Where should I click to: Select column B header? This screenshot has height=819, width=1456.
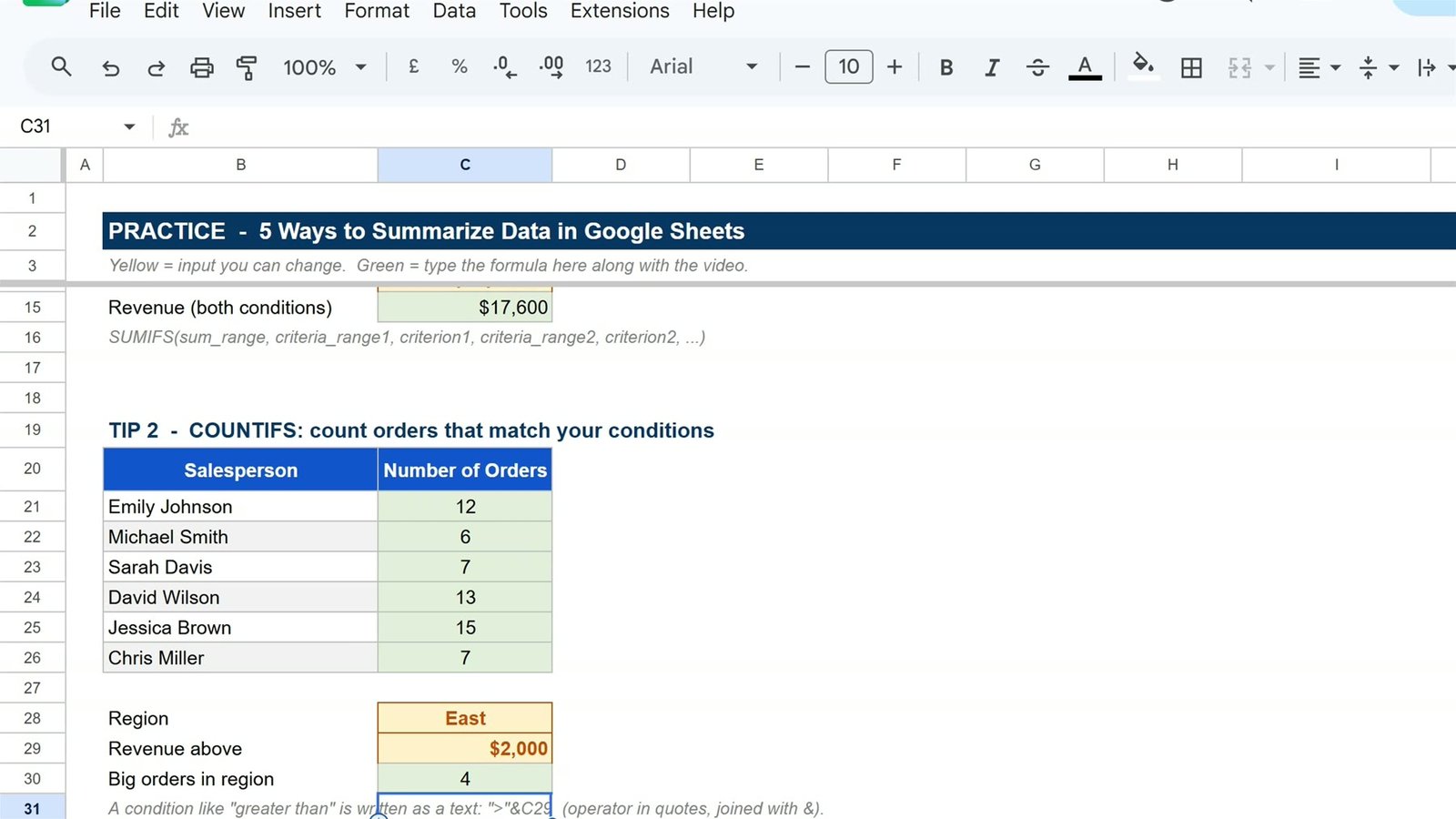pyautogui.click(x=241, y=165)
